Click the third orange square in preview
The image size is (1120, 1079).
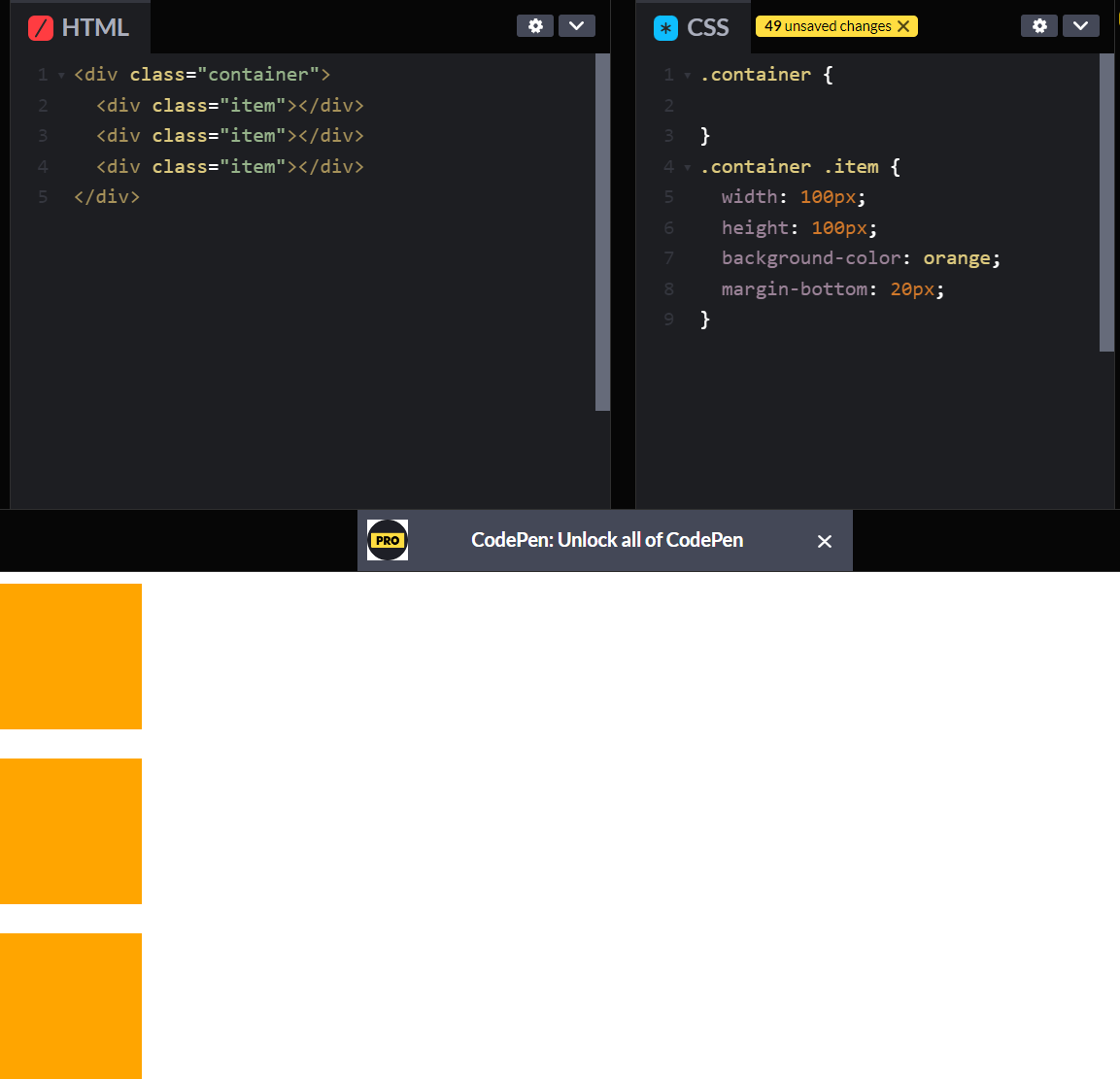click(x=71, y=1005)
